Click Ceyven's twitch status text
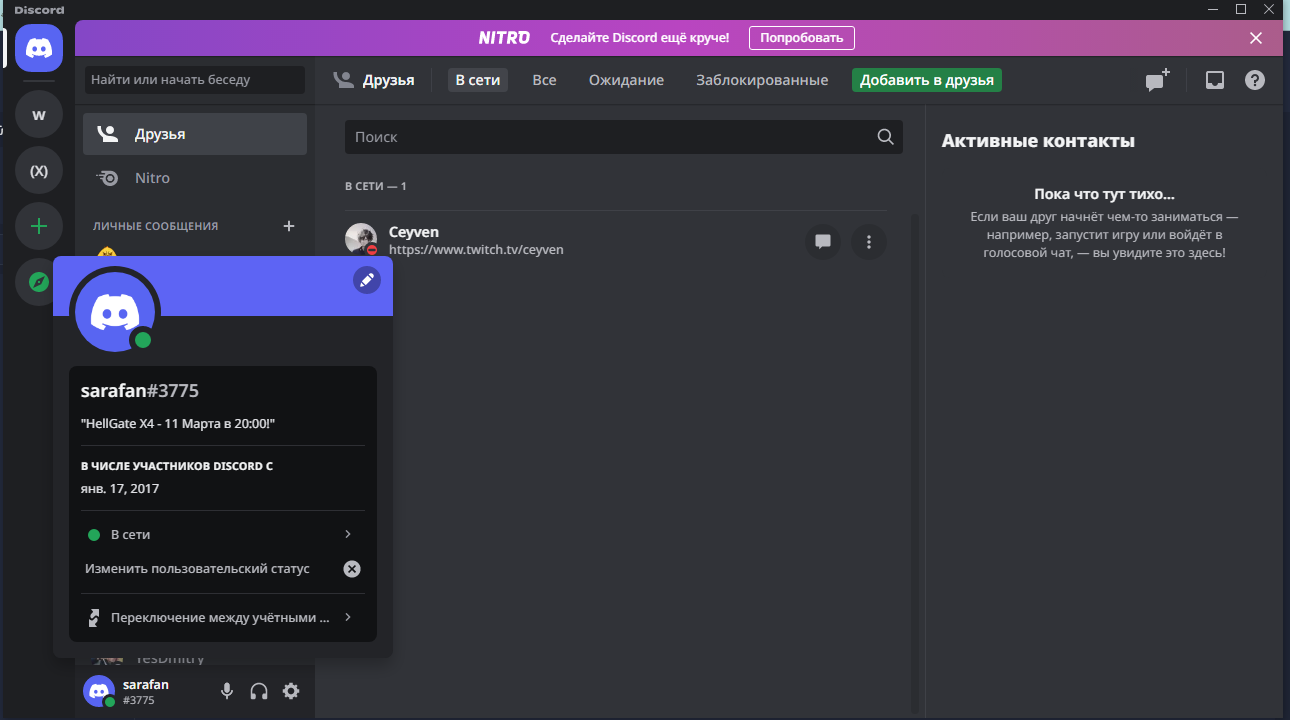Screen dimensions: 1290x720 click(x=476, y=250)
